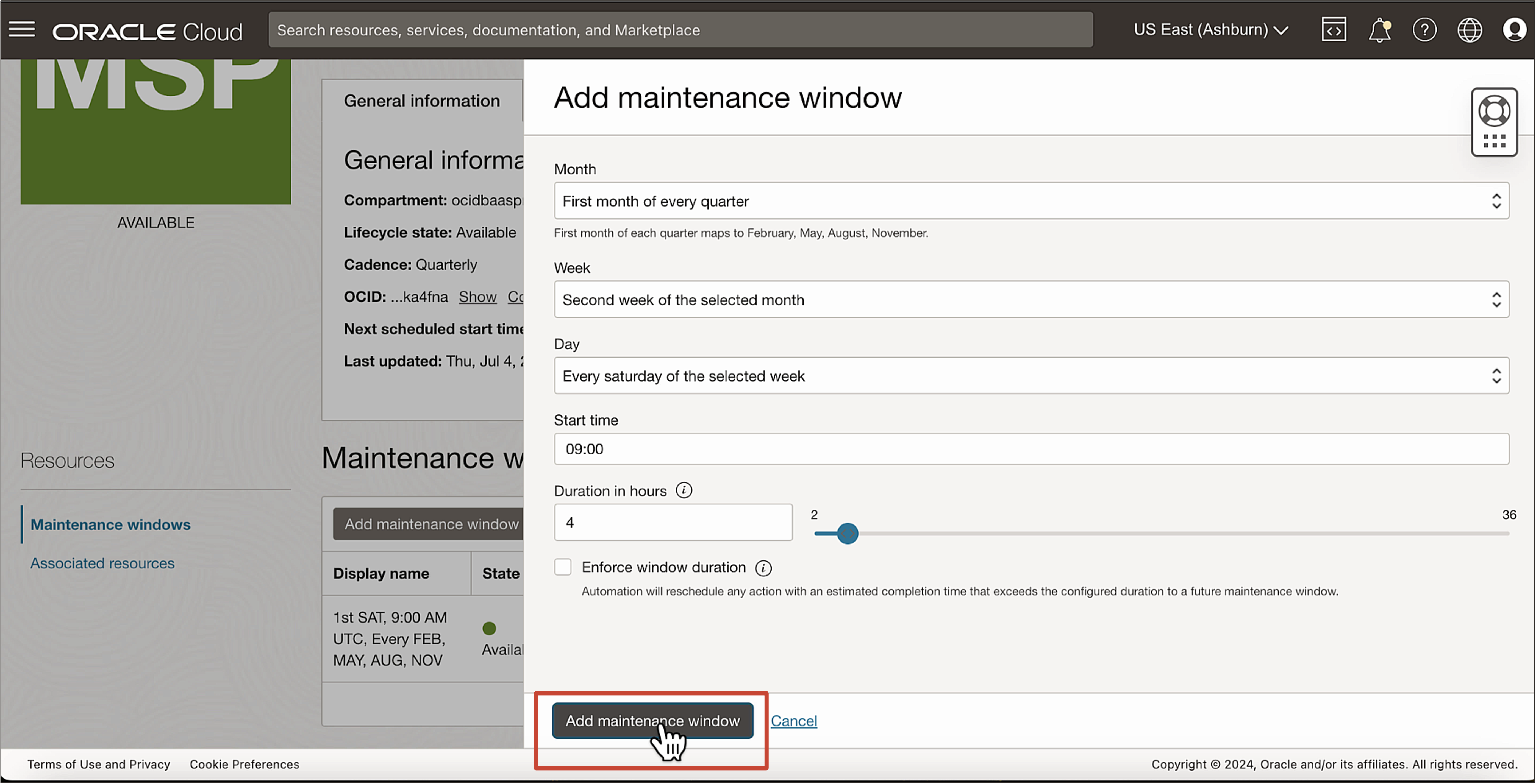Image resolution: width=1536 pixels, height=784 pixels.
Task: Open the floating support widget icon
Action: [x=1494, y=122]
